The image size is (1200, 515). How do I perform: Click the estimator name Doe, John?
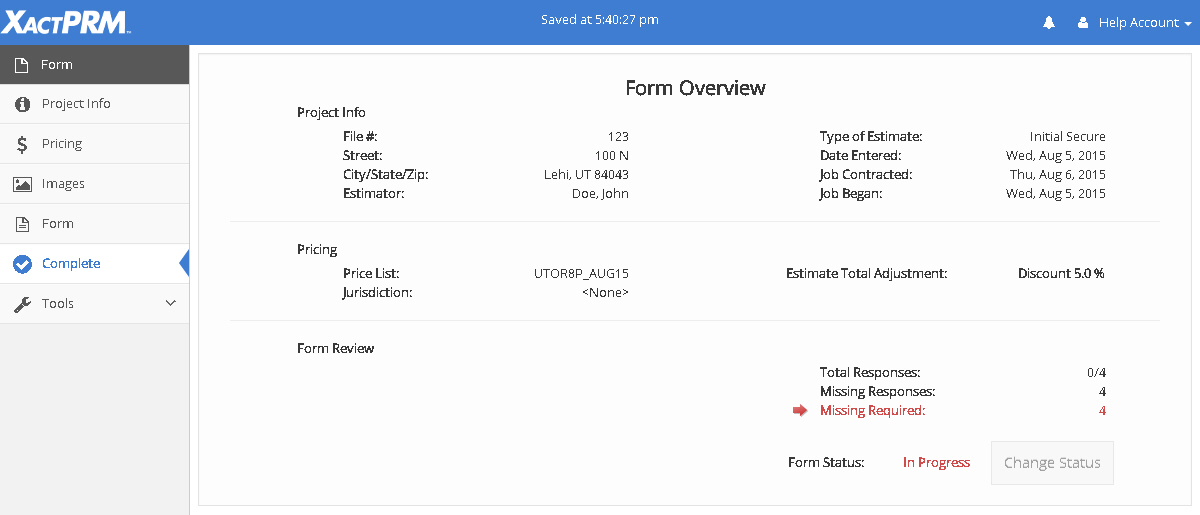click(x=600, y=194)
